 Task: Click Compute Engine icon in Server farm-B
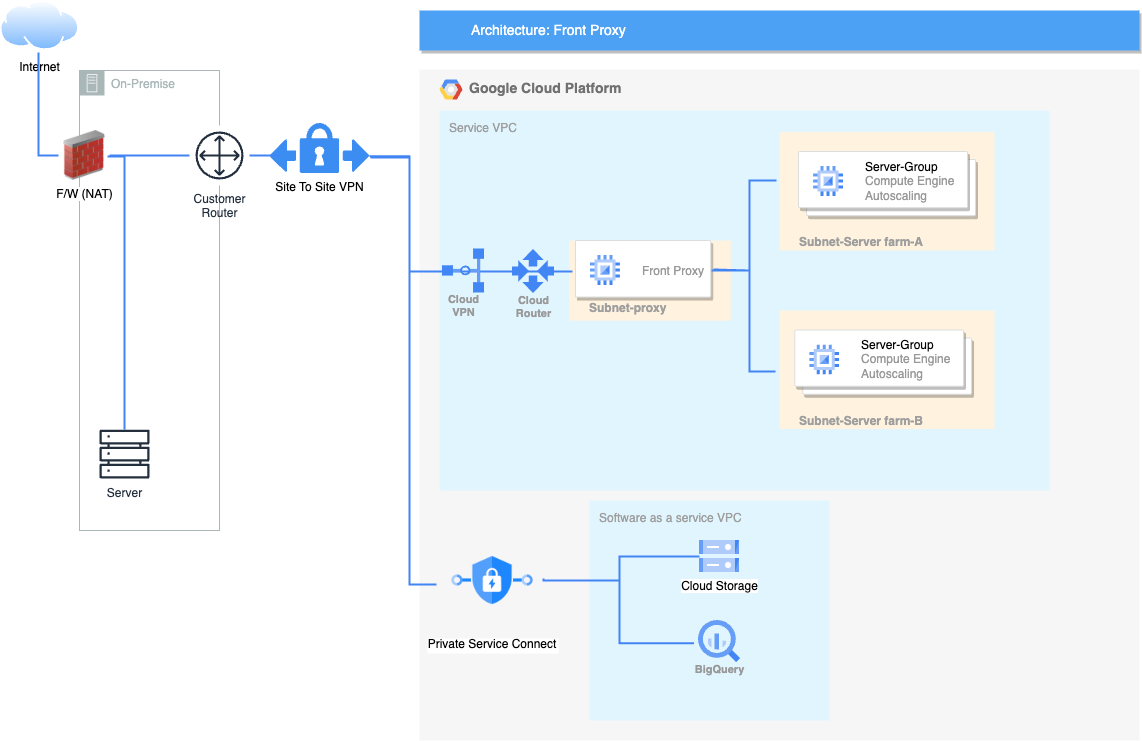(x=824, y=358)
